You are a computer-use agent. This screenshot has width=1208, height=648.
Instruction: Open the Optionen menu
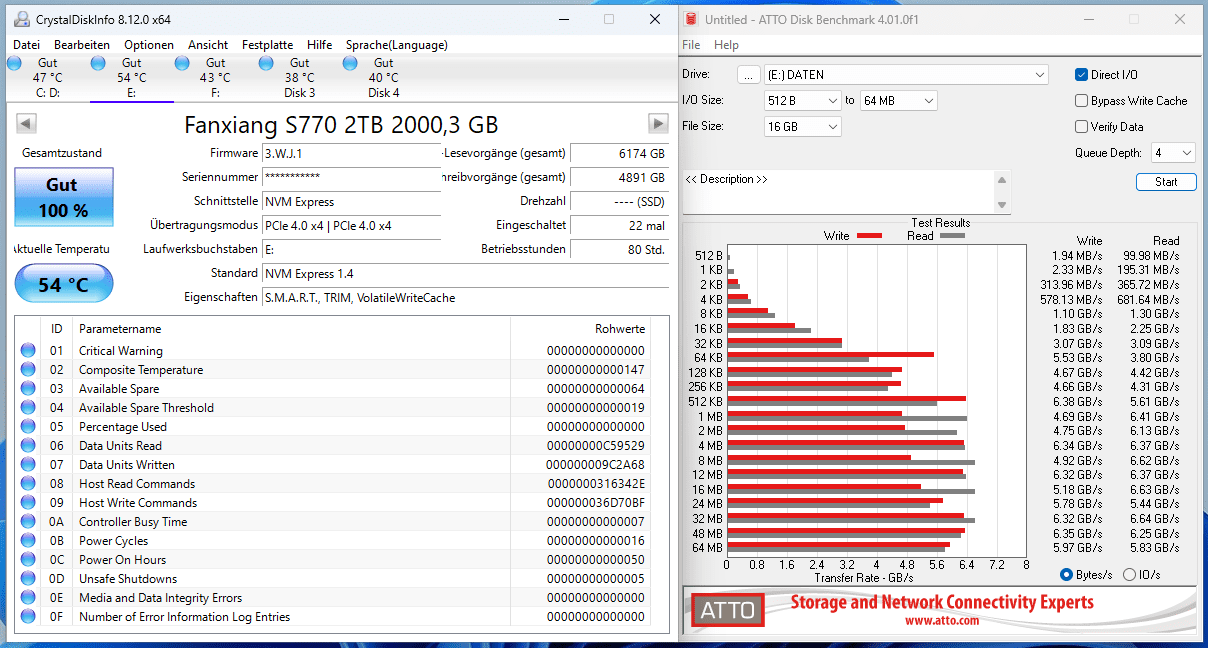(x=149, y=44)
